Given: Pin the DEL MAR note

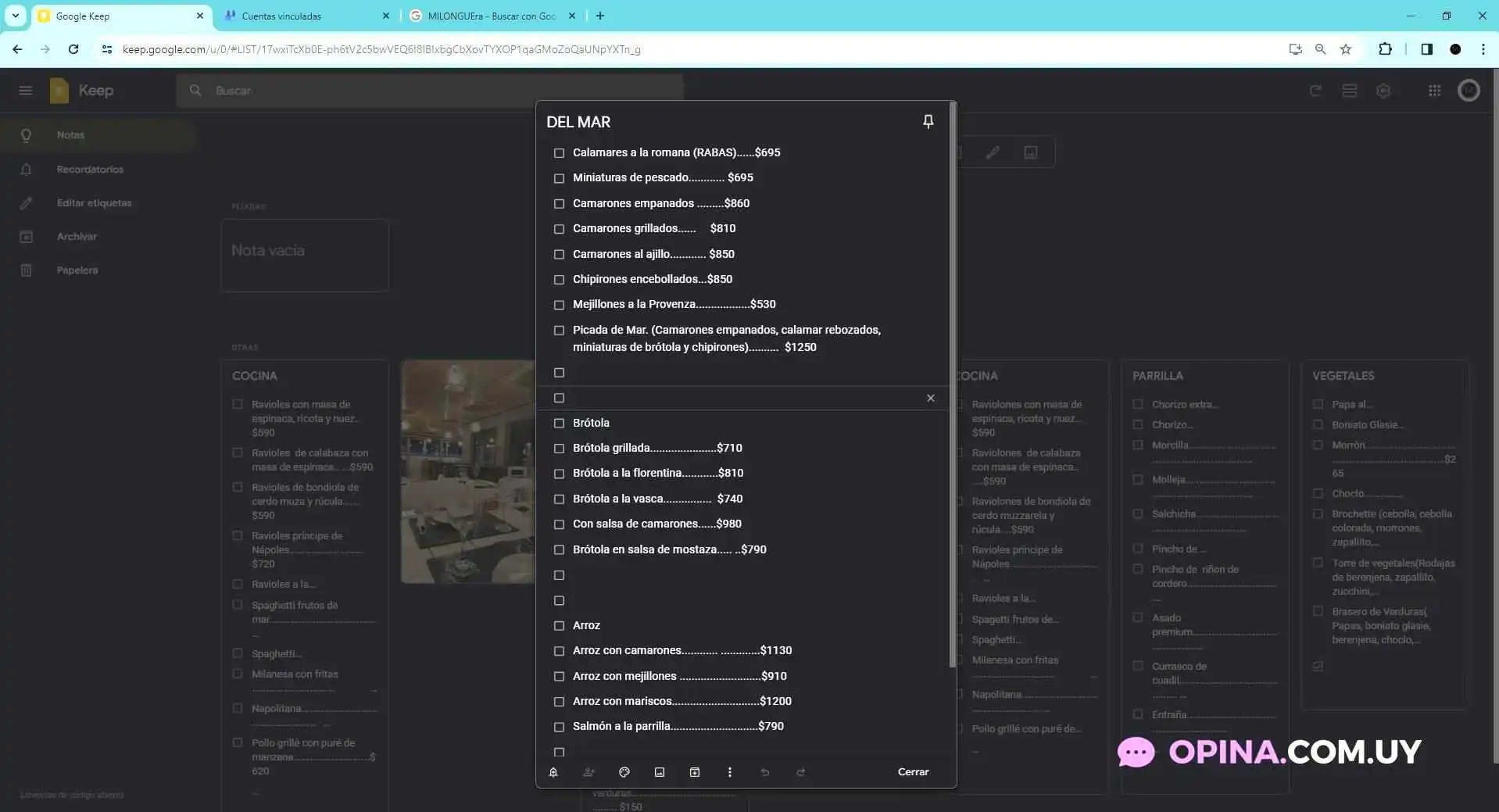Looking at the screenshot, I should click(928, 121).
